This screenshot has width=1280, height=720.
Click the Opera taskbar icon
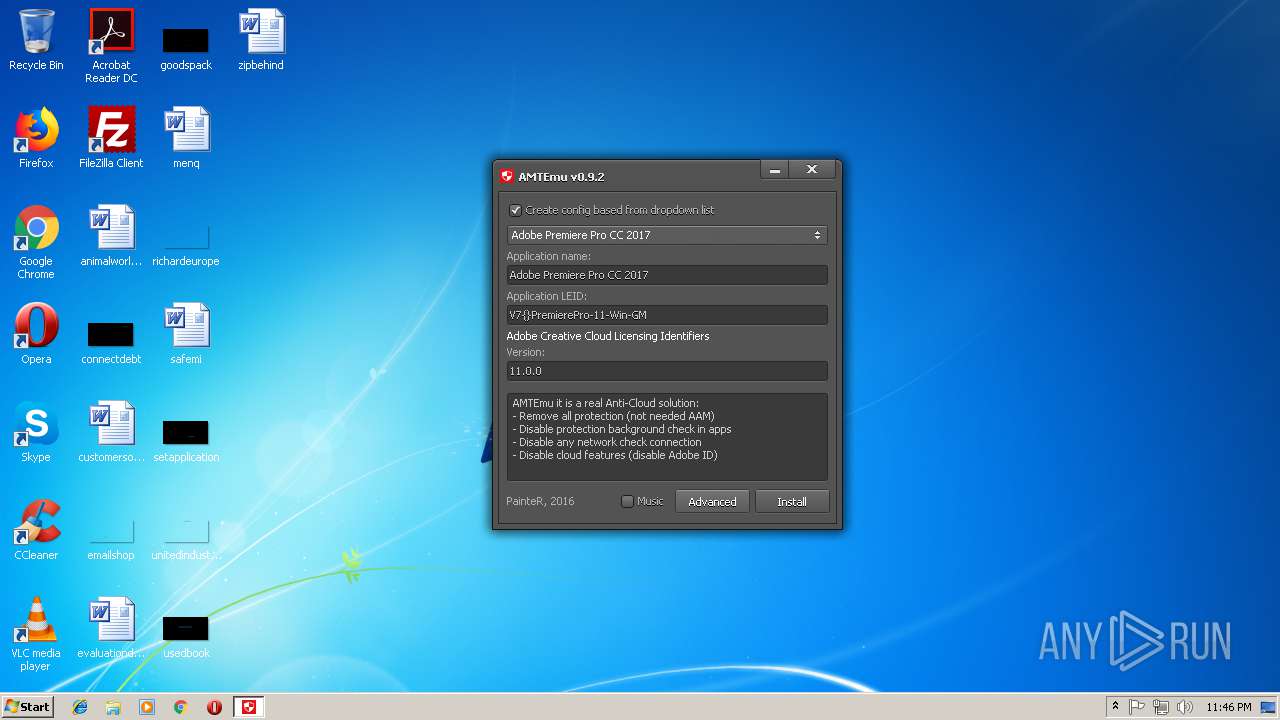(x=214, y=707)
